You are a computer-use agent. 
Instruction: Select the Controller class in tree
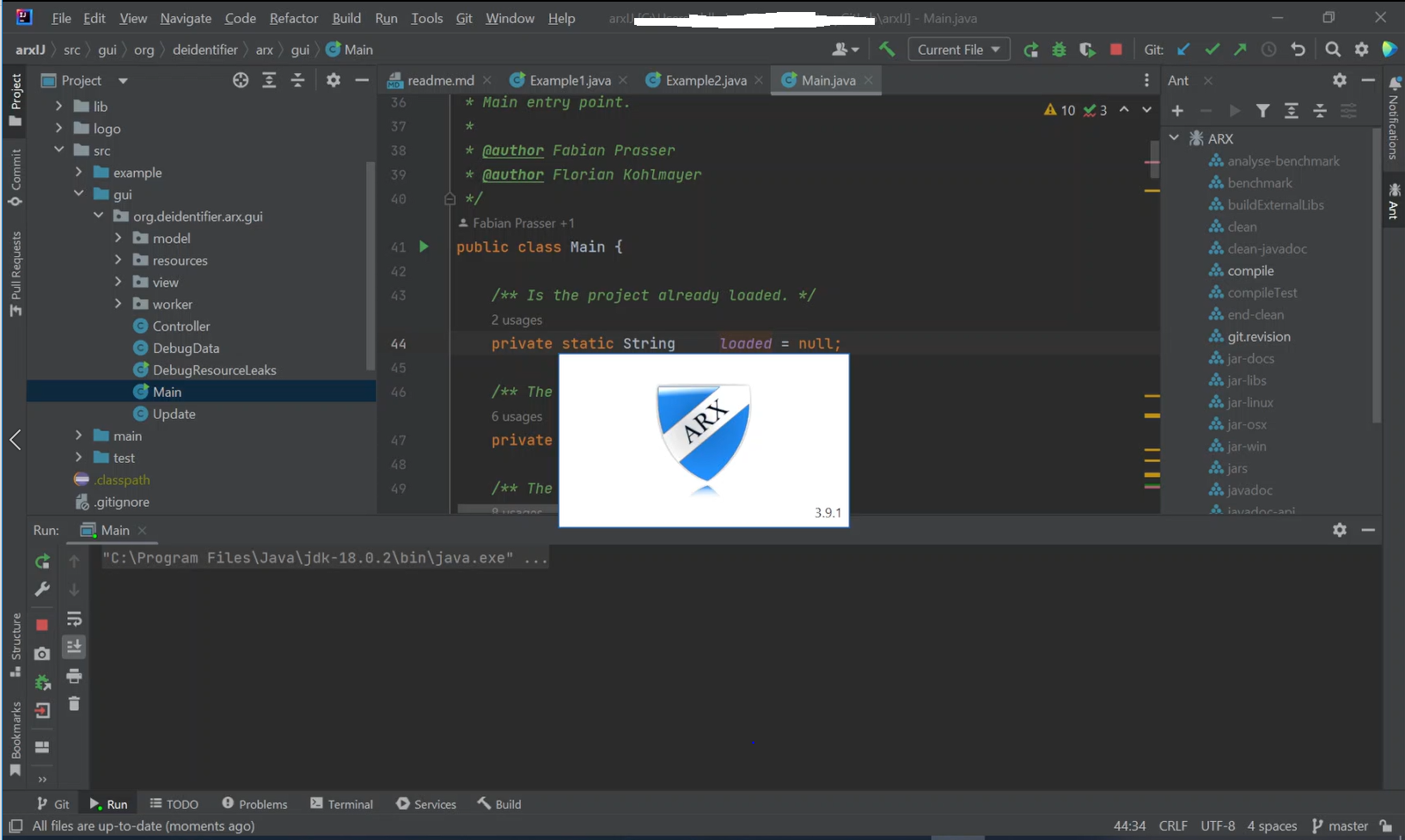click(x=180, y=326)
